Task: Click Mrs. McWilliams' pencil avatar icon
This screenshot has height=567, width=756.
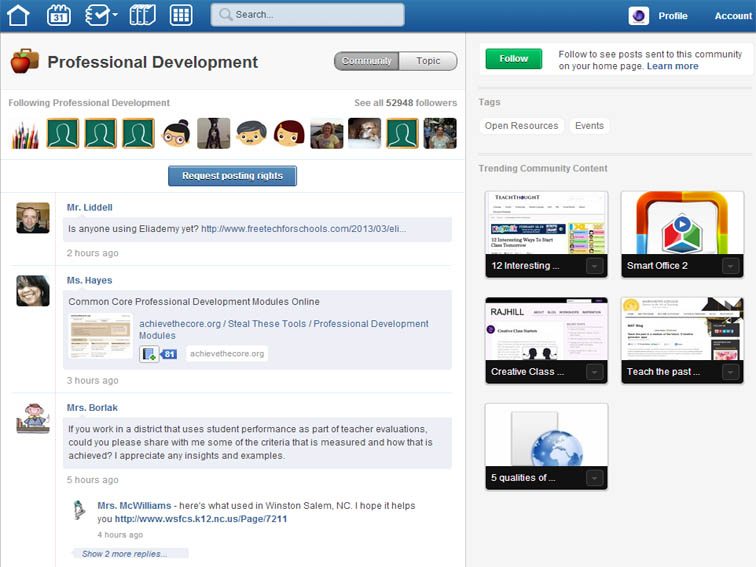Action: [x=79, y=511]
